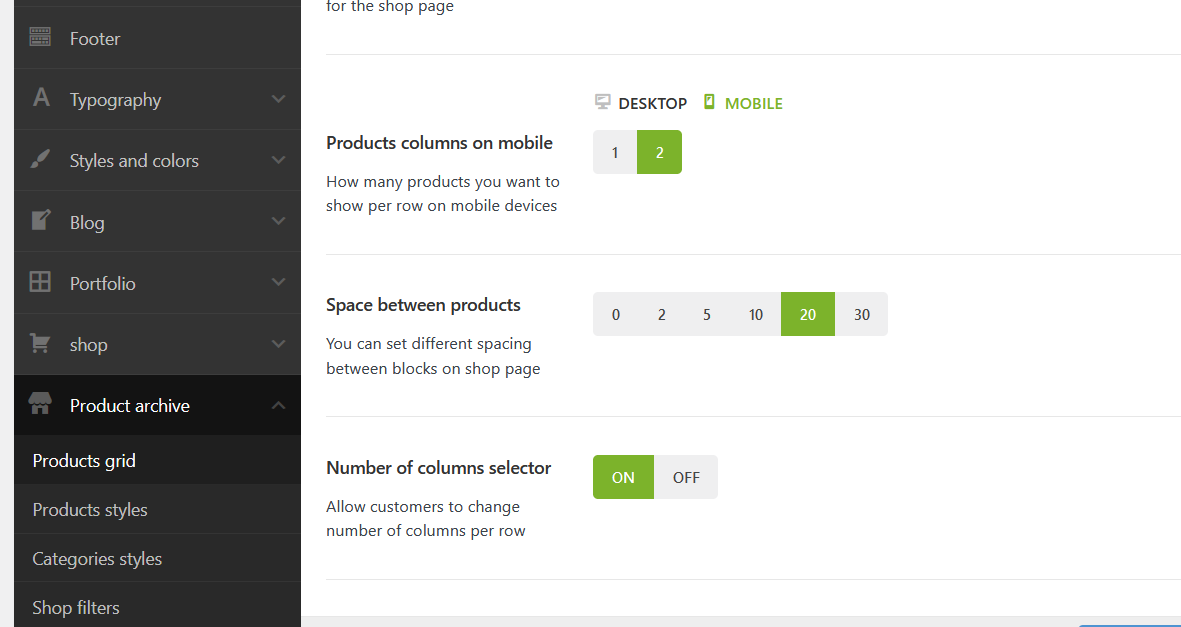Collapse the Product archive section chevron

279,405
